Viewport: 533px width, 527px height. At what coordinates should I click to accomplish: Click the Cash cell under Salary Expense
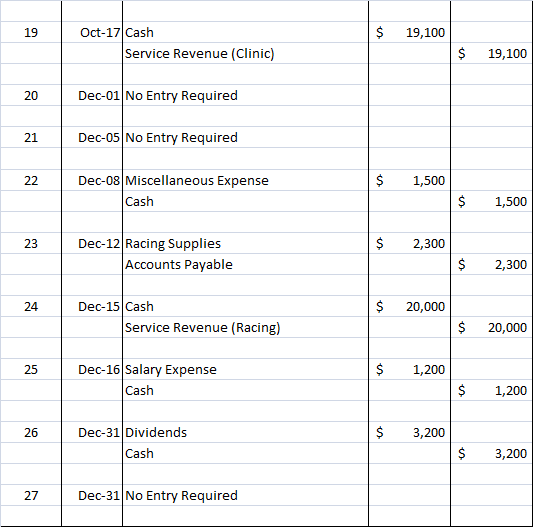pos(245,390)
